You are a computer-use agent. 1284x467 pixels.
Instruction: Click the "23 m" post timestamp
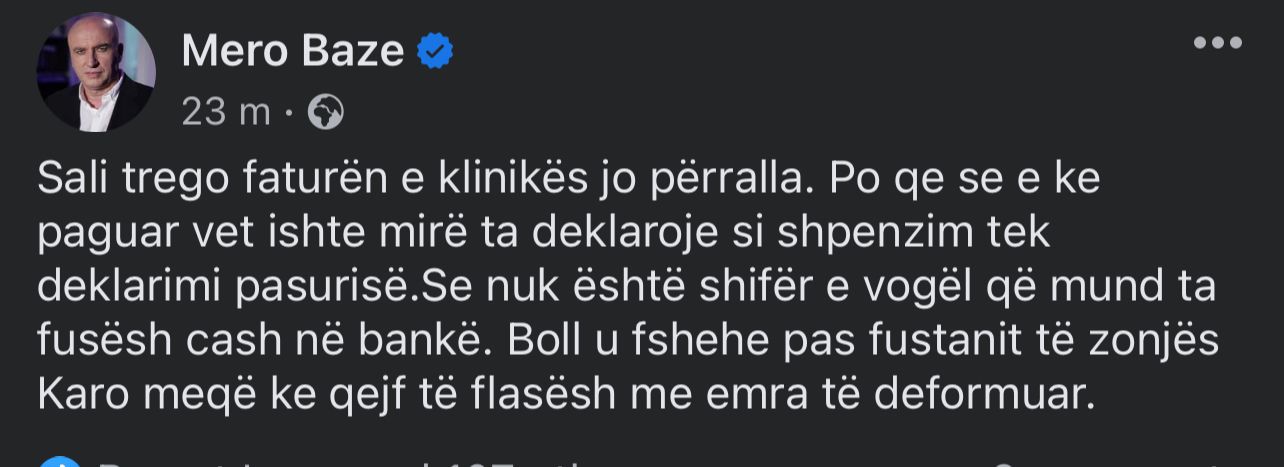coord(226,112)
